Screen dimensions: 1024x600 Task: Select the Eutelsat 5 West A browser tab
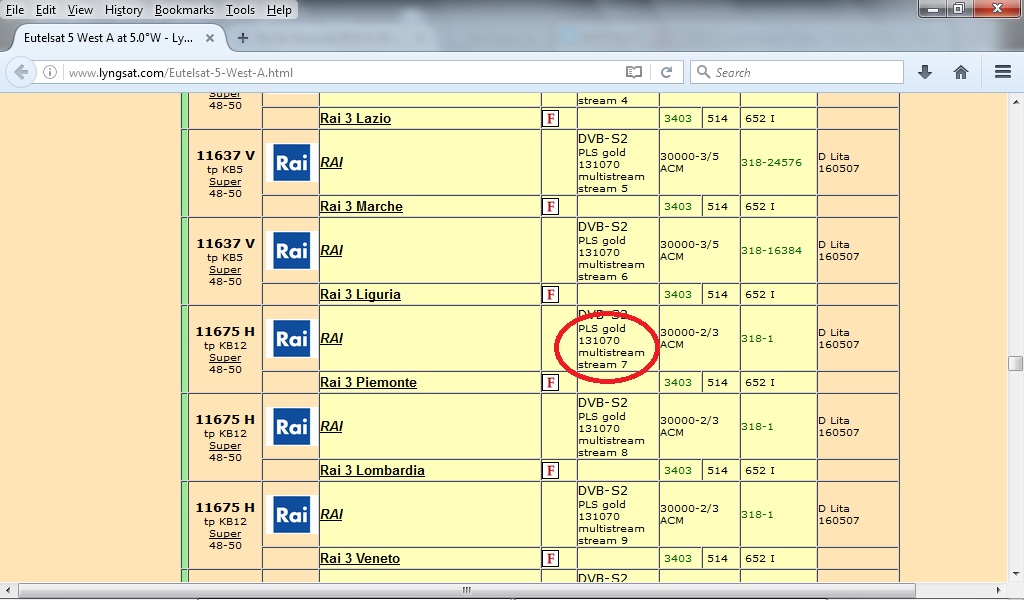pos(118,38)
